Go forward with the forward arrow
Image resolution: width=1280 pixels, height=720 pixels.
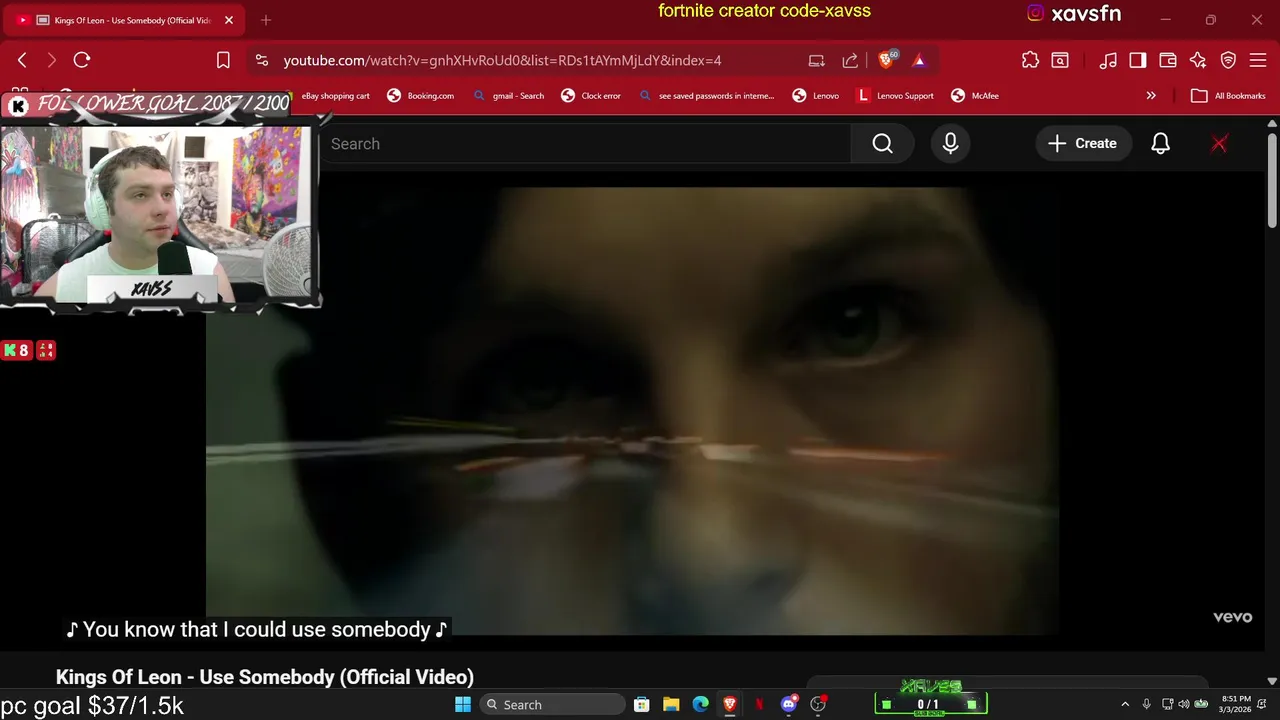click(52, 60)
